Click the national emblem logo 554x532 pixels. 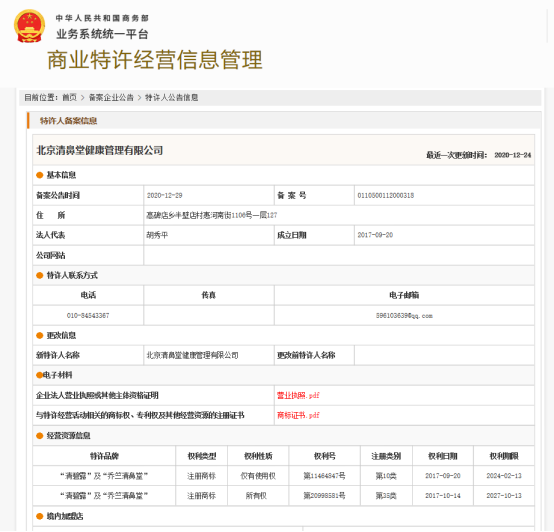pyautogui.click(x=29, y=26)
